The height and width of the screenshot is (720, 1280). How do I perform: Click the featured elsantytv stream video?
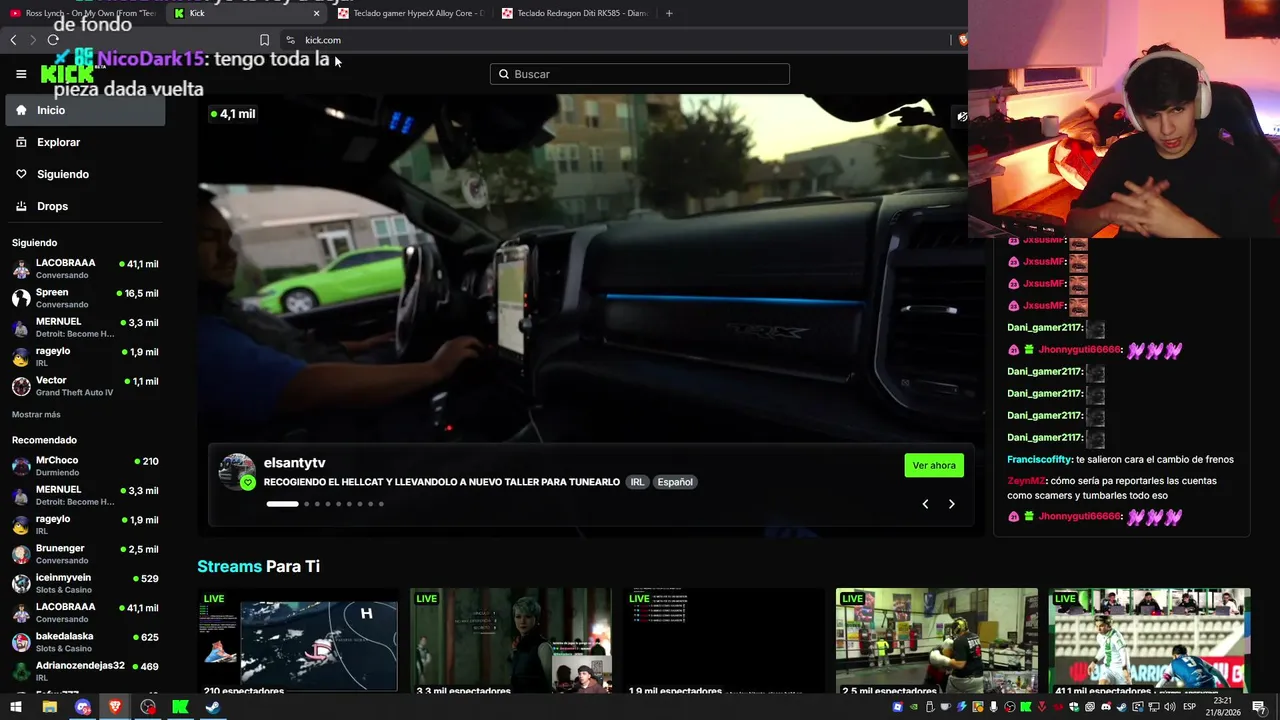tap(590, 270)
